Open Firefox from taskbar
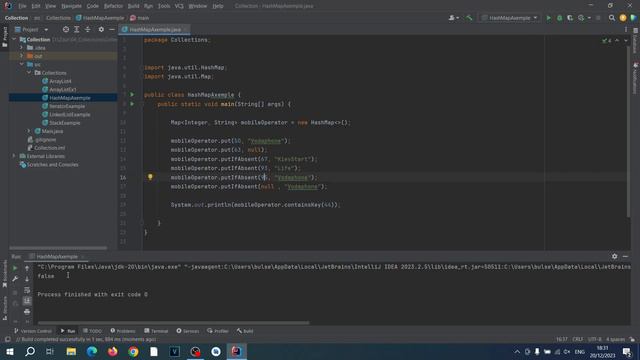The height and width of the screenshot is (360, 640). (113, 351)
